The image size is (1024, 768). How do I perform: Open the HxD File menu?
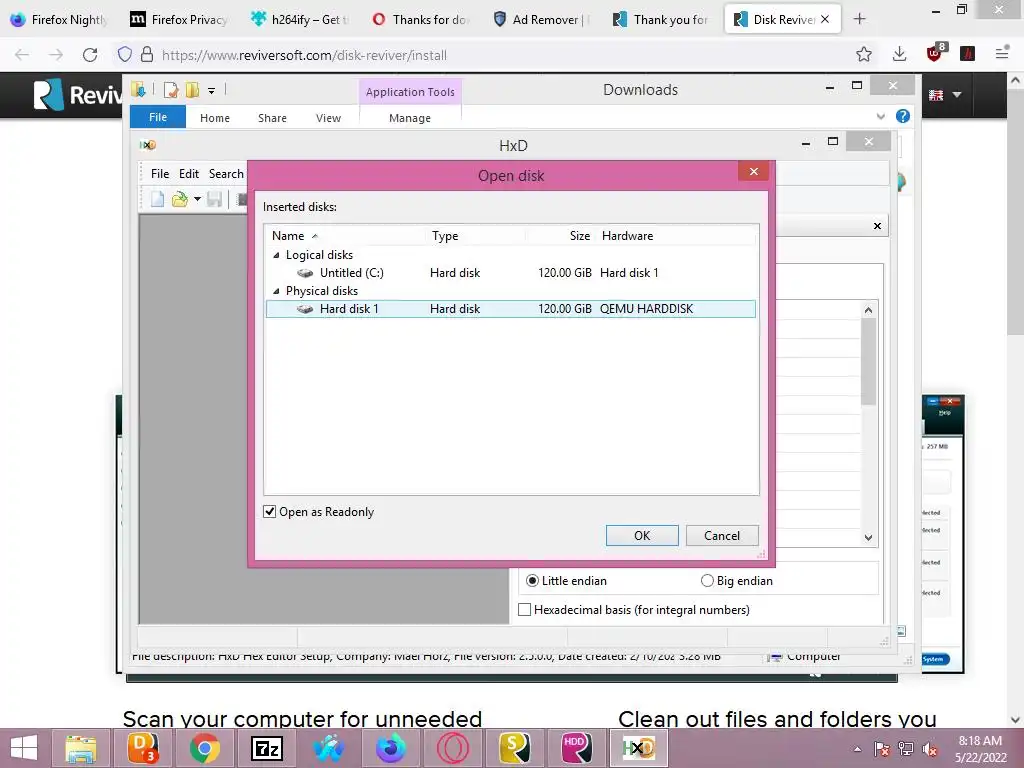click(159, 174)
